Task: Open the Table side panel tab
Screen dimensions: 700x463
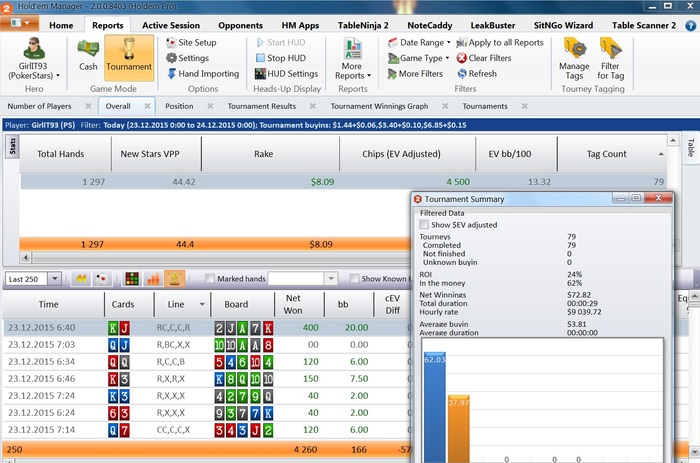Action: [x=691, y=147]
